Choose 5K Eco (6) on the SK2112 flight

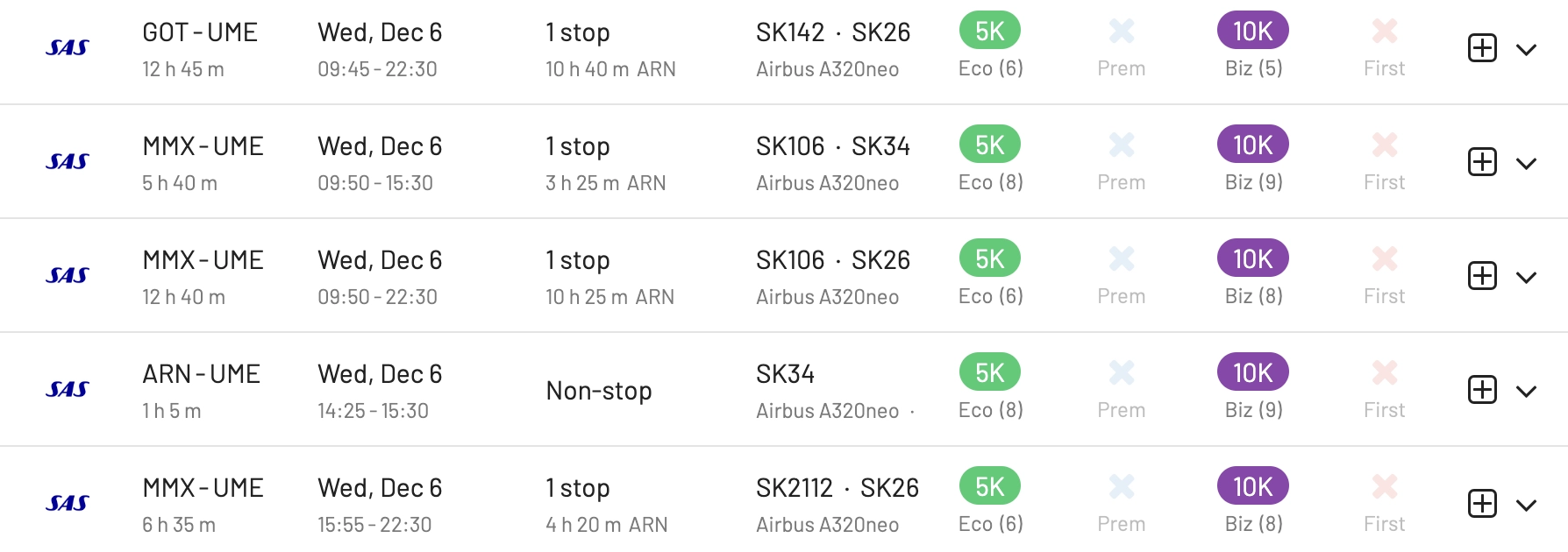(990, 486)
